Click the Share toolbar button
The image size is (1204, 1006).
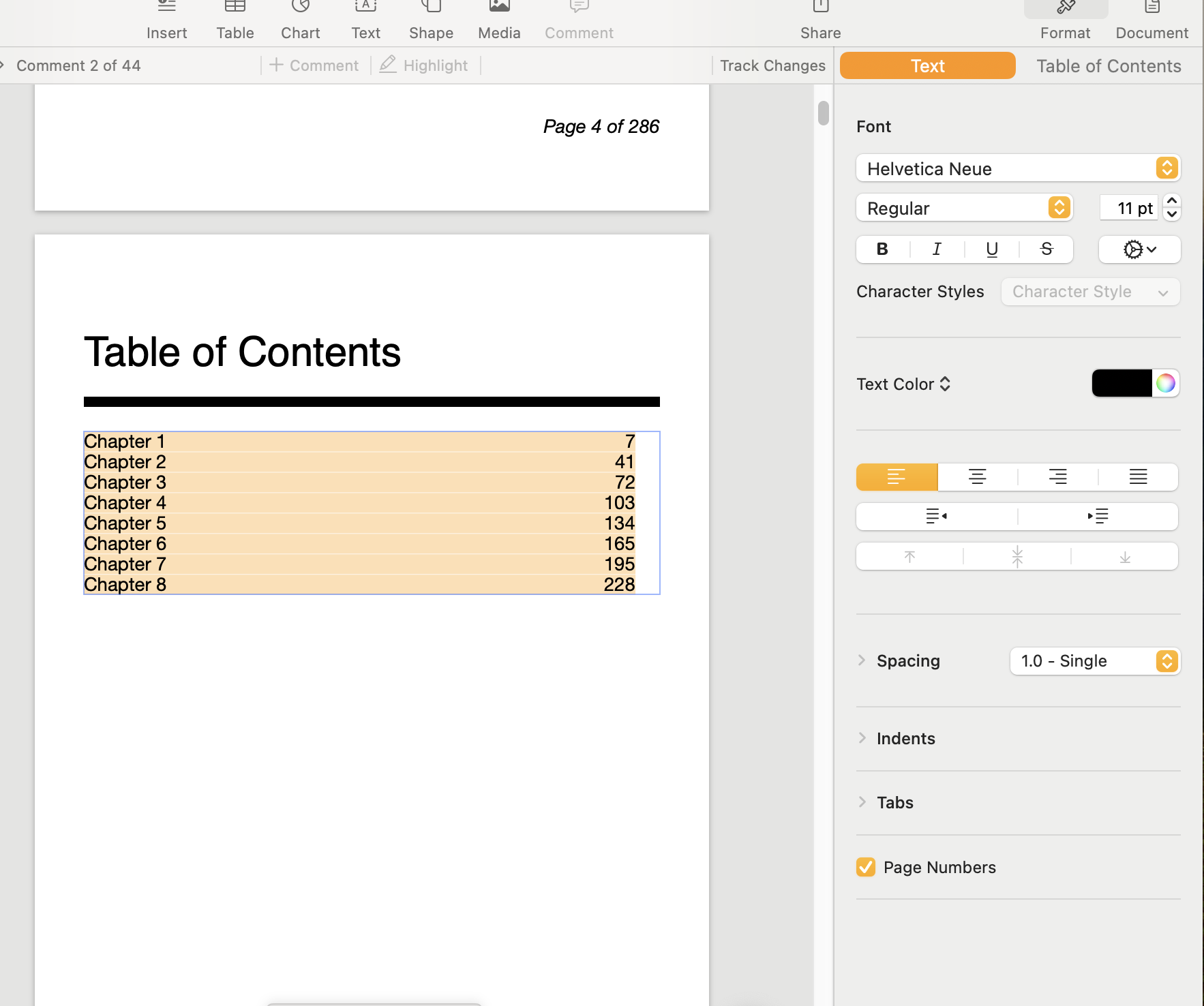[821, 21]
